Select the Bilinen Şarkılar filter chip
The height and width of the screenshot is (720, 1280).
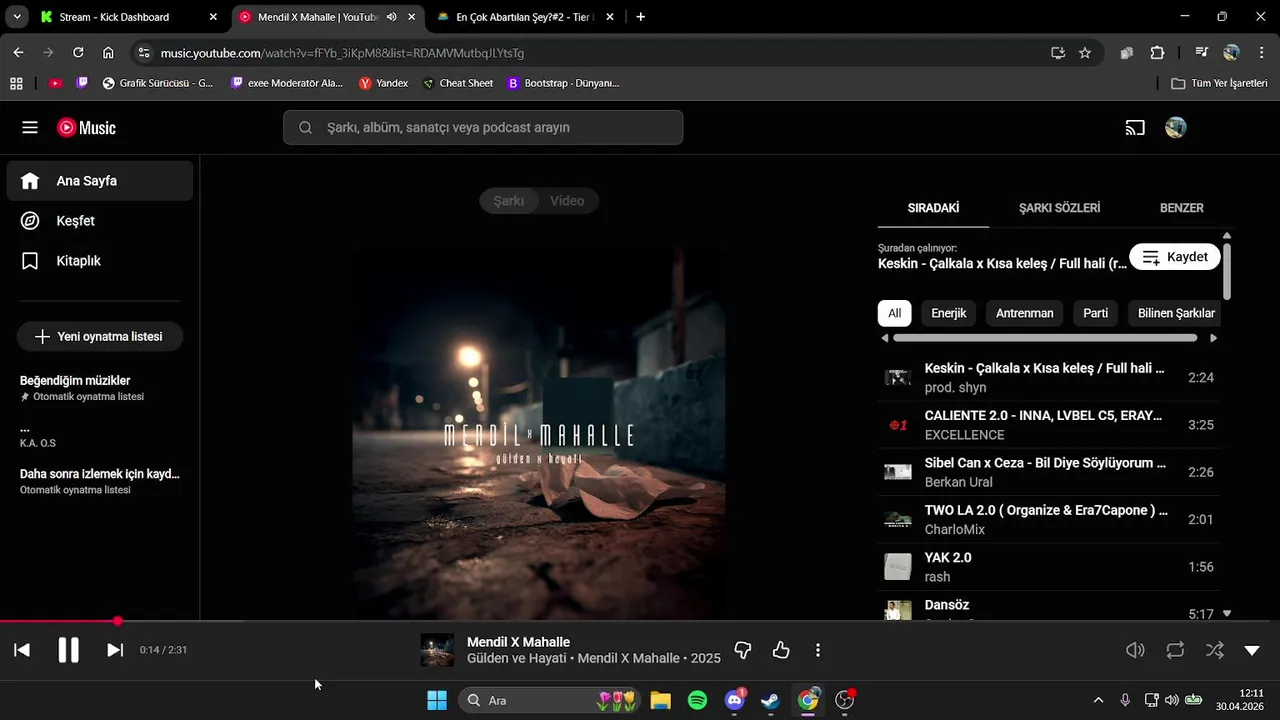click(1176, 313)
